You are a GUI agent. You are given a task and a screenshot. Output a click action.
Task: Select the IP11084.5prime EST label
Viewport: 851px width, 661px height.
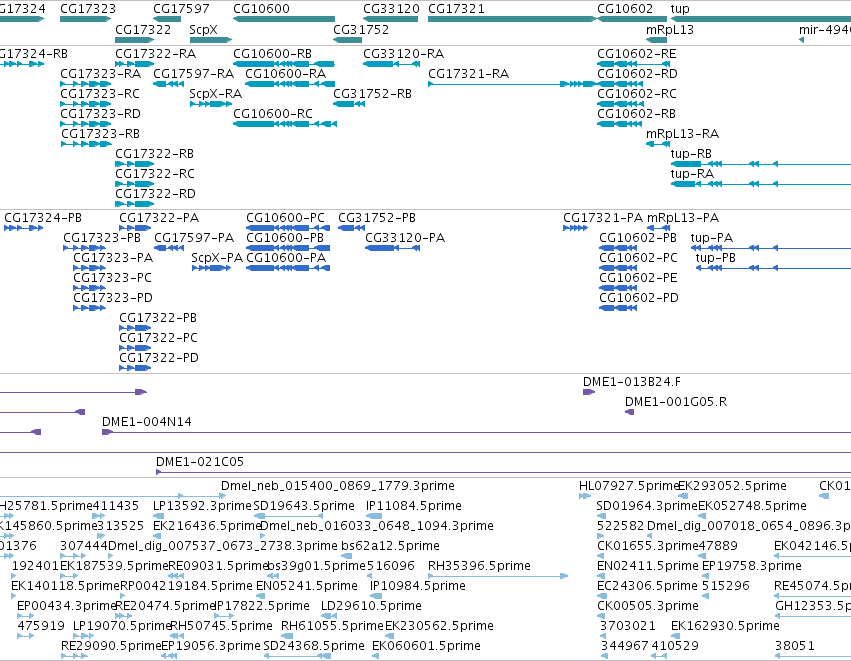[414, 506]
